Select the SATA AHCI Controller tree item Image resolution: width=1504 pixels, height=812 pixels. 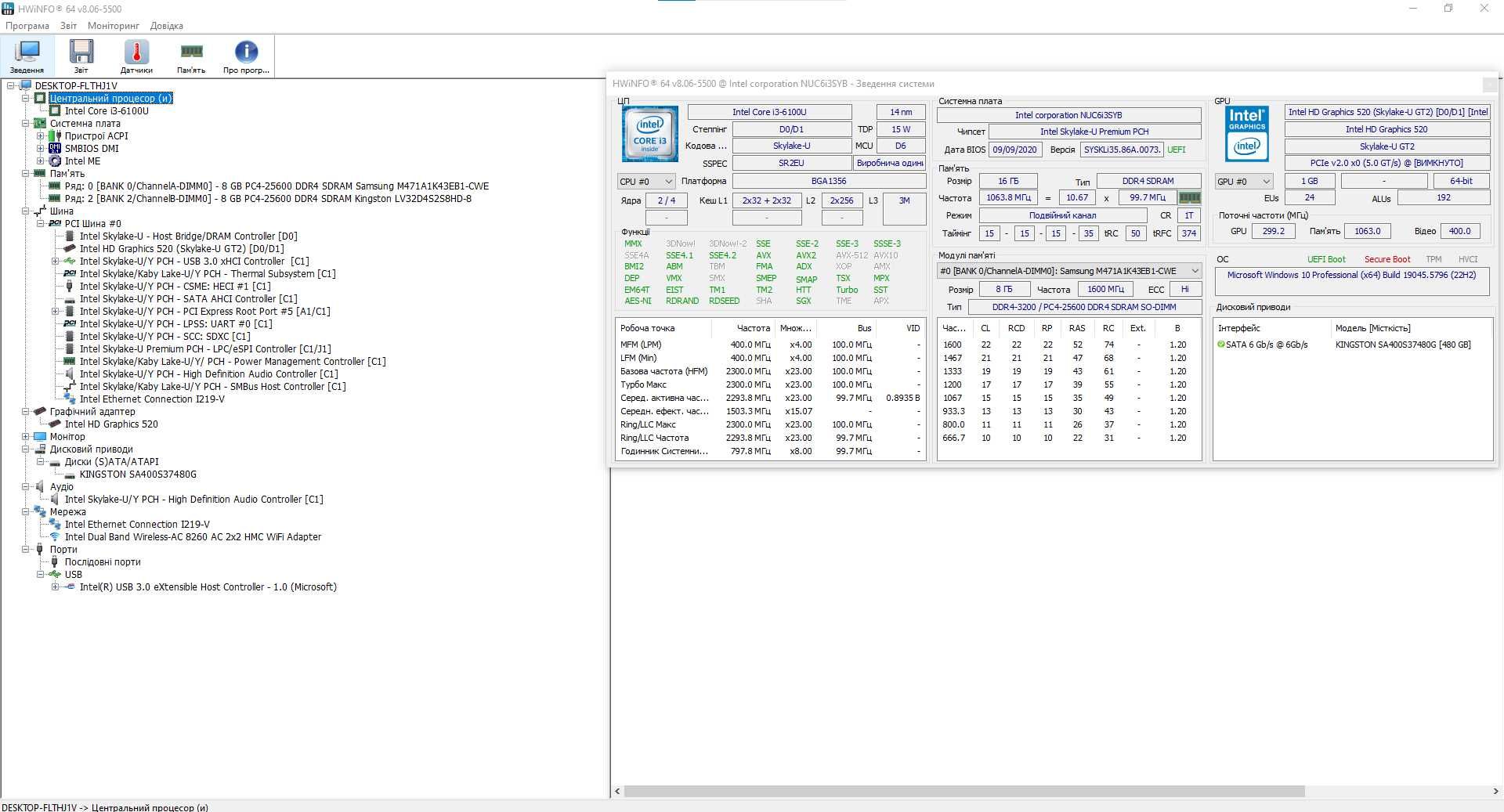[189, 298]
